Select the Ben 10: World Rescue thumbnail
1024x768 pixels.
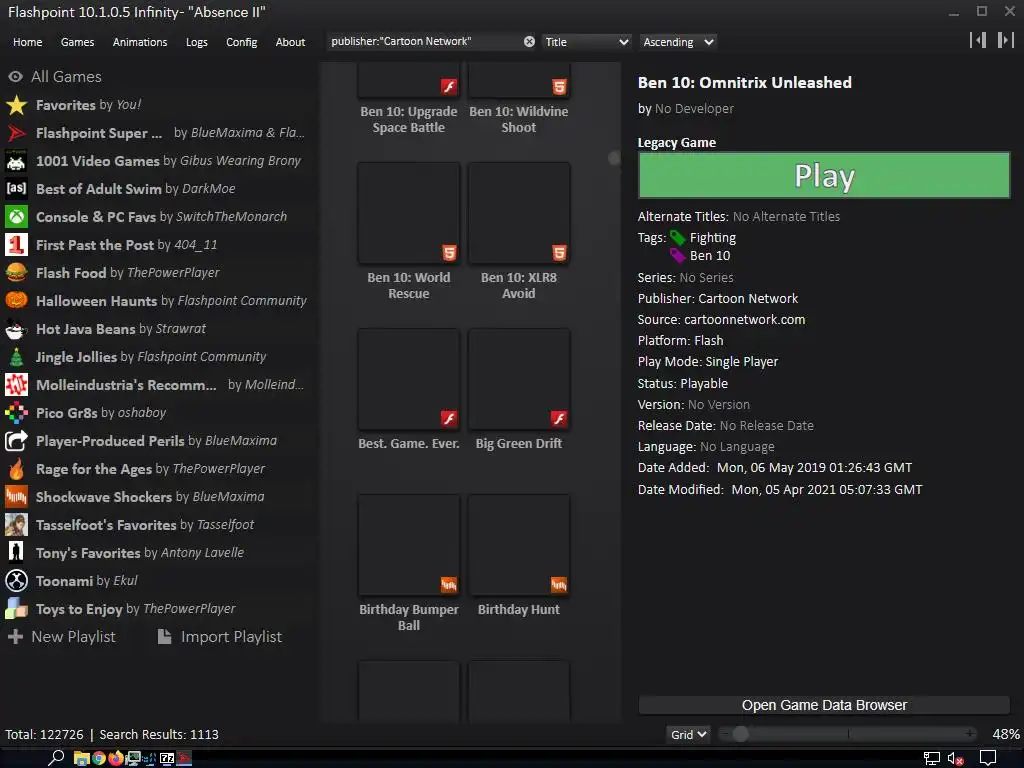coord(409,214)
